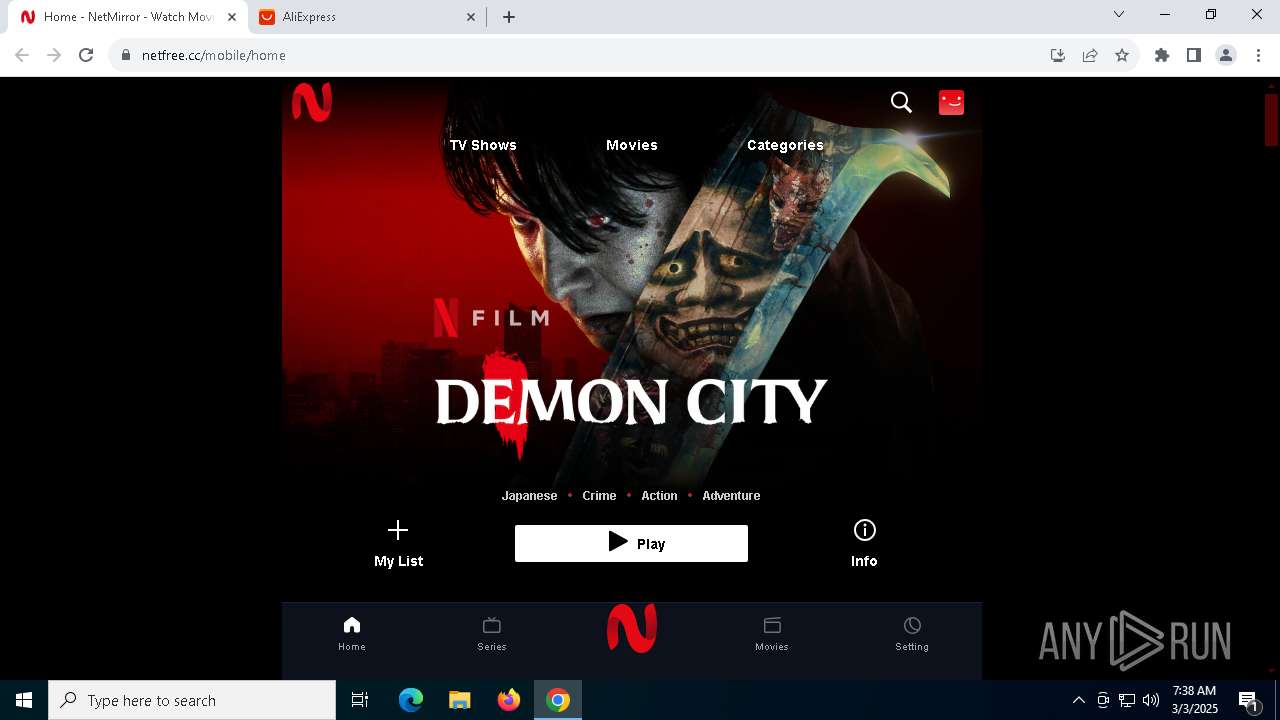The height and width of the screenshot is (720, 1280).
Task: Open Chrome extensions puzzle icon
Action: click(x=1162, y=55)
